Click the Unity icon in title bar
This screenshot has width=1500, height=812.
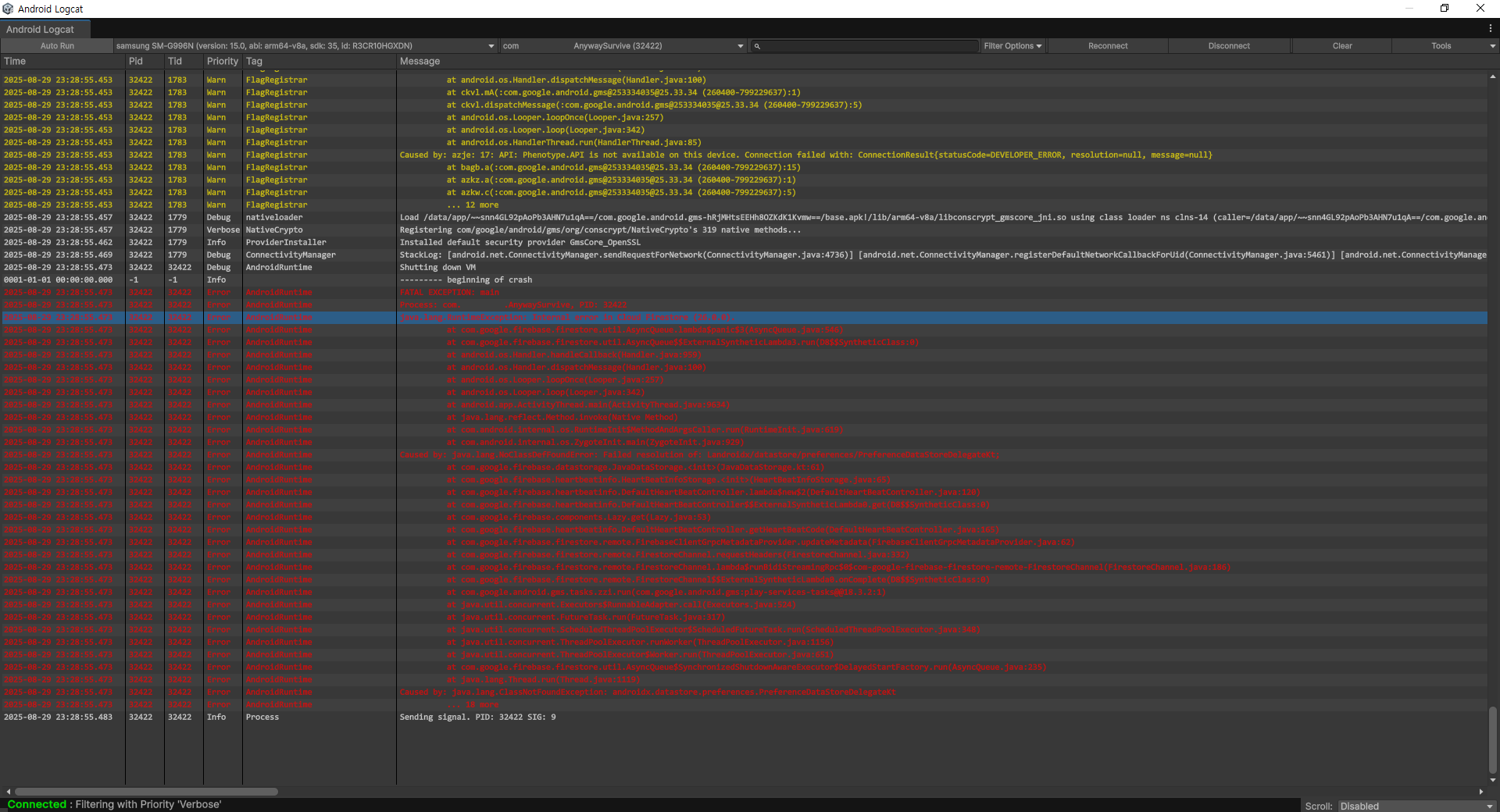(x=8, y=9)
